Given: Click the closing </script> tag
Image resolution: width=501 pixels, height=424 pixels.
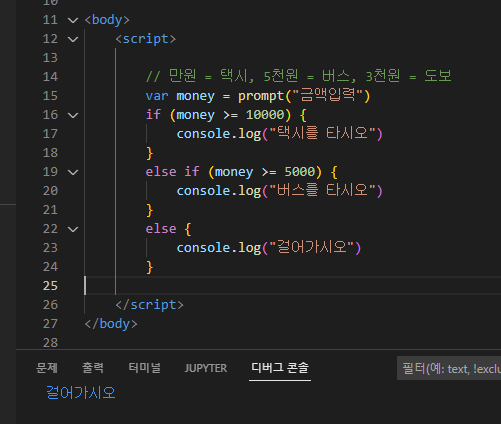Looking at the screenshot, I should click(149, 305).
